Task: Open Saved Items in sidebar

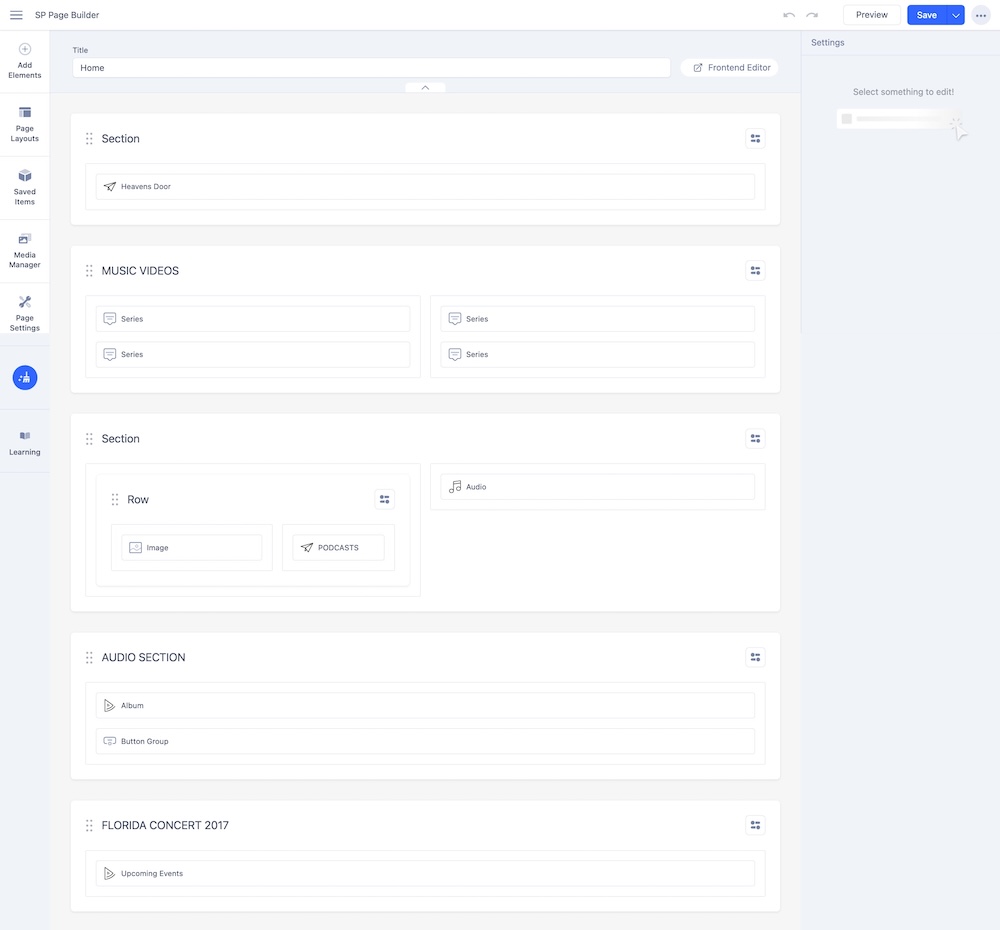Action: [x=25, y=187]
